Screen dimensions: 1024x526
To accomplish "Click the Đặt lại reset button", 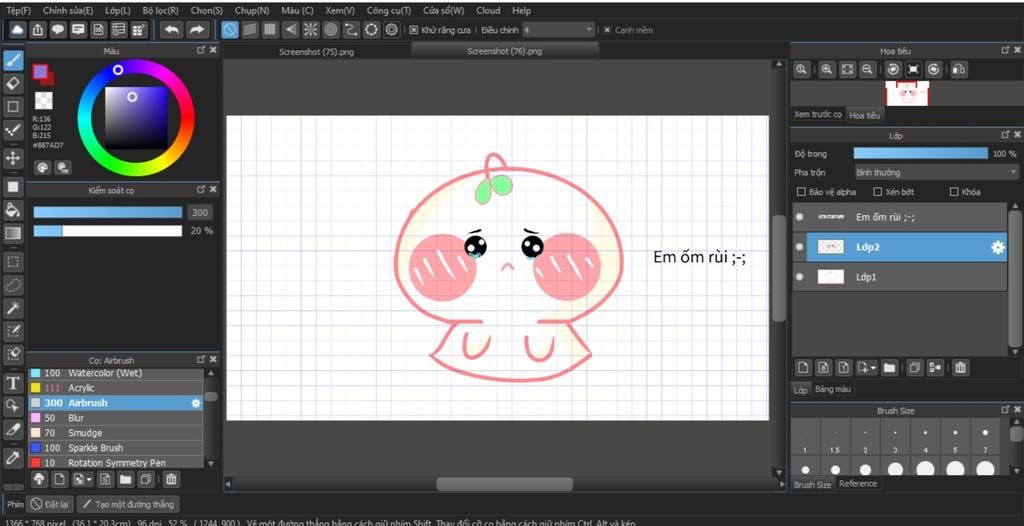I will [50, 505].
